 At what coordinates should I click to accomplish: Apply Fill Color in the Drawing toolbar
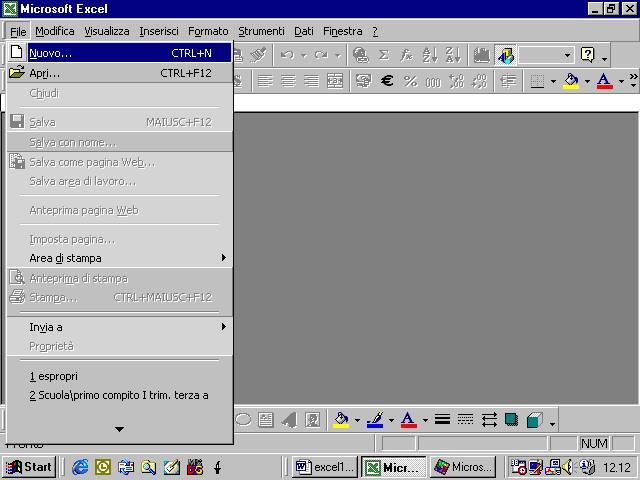tap(341, 420)
